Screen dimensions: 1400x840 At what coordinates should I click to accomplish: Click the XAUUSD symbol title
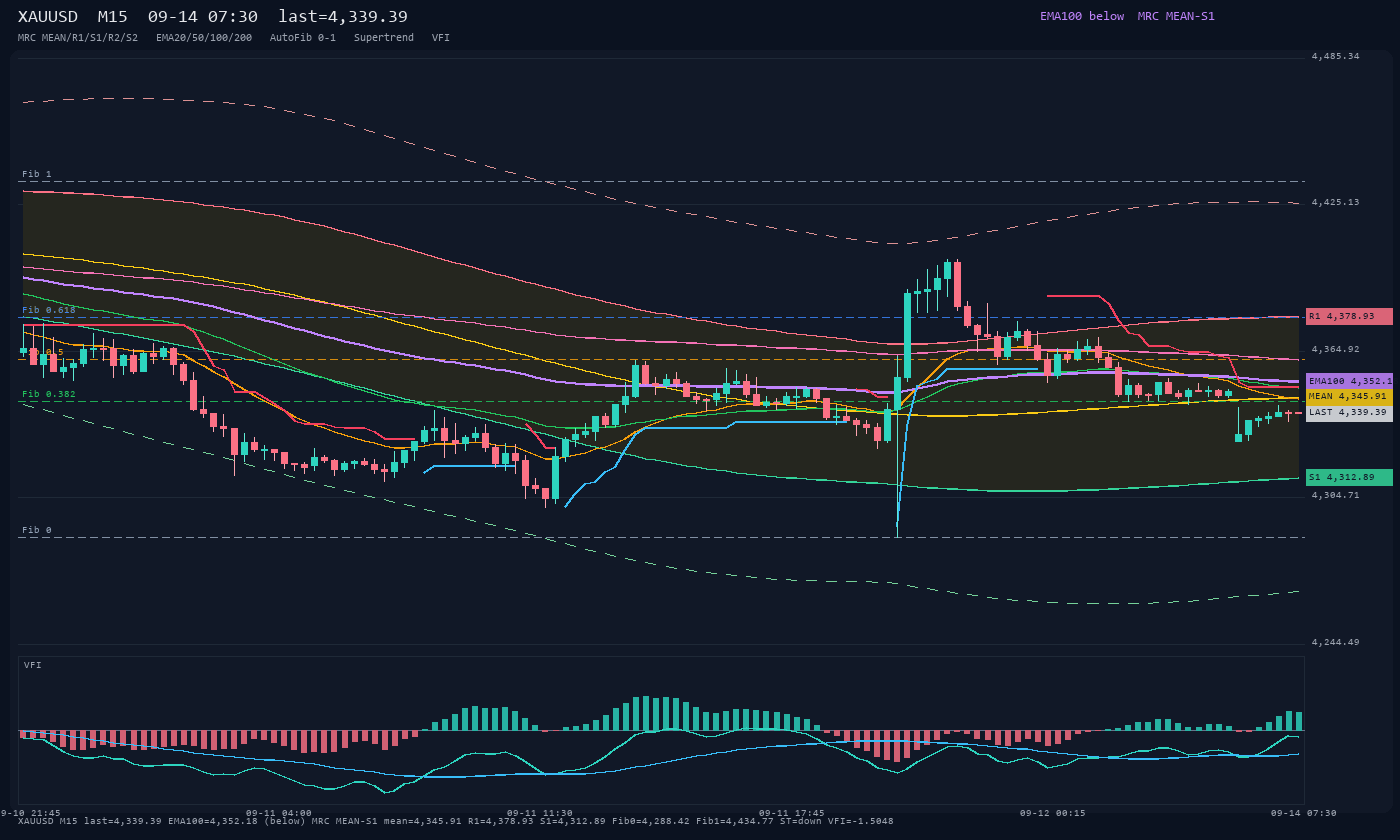pyautogui.click(x=48, y=17)
